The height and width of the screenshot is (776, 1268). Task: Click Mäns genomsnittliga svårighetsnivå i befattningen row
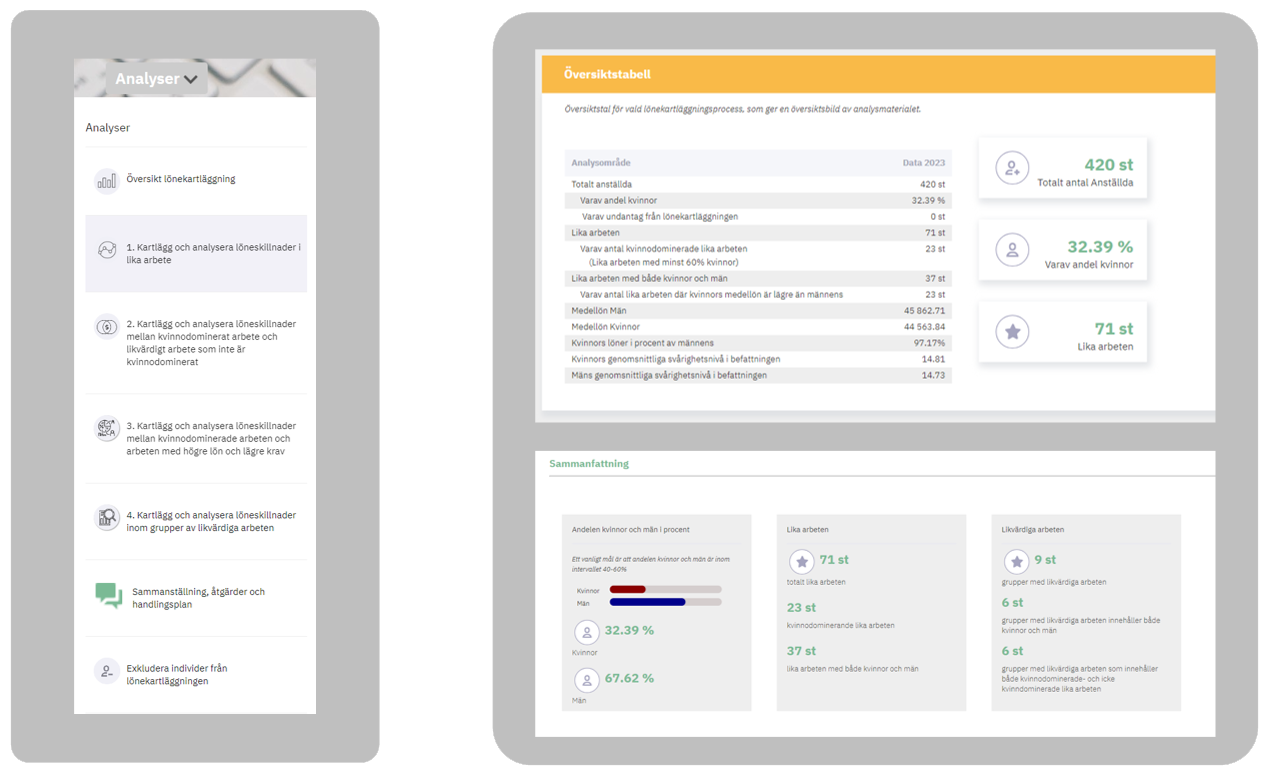tap(758, 375)
